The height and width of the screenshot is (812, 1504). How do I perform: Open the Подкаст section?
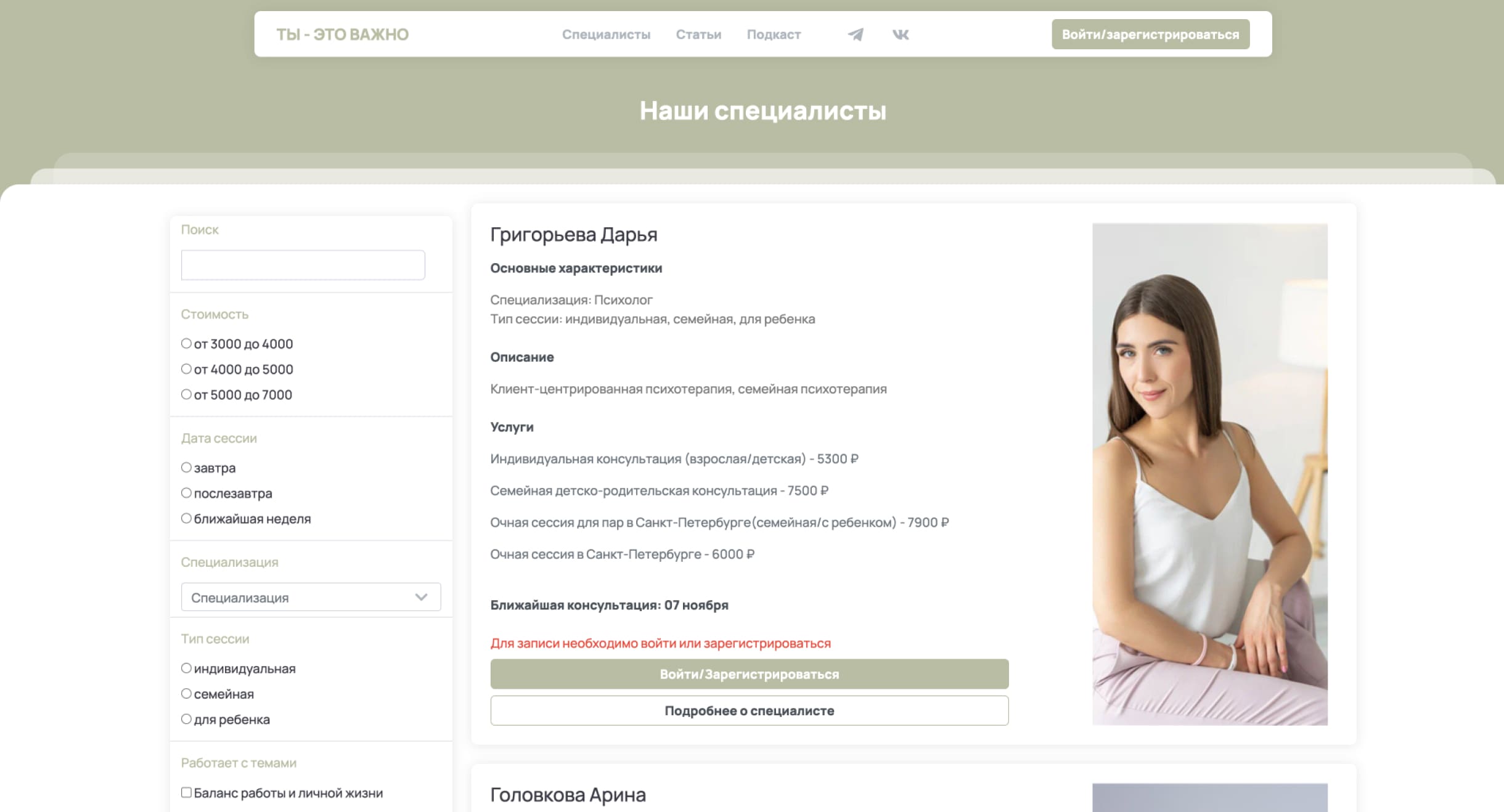click(774, 35)
